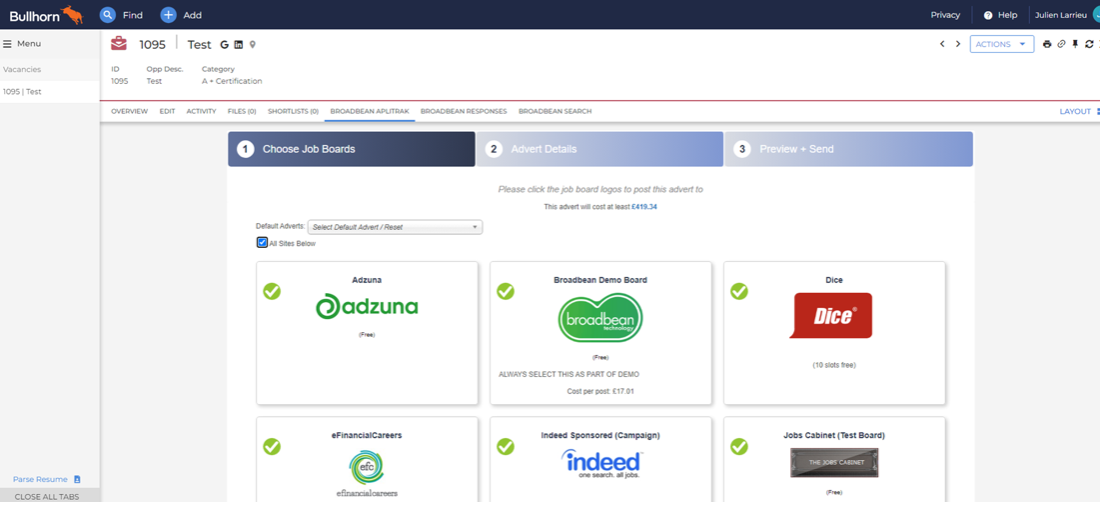Viewport: 1100px width, 507px height.
Task: Click The Jobs Cabinet logo
Action: [x=834, y=463]
